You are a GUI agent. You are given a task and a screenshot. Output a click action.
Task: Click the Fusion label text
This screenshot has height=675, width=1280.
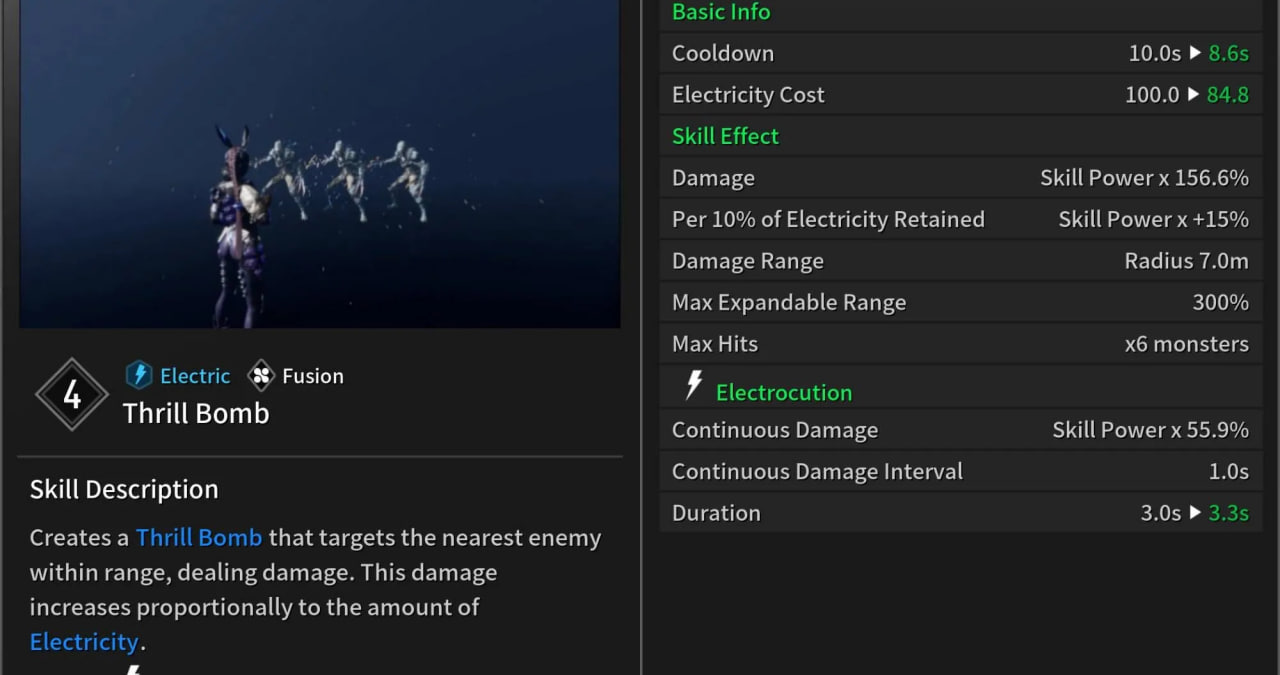[313, 376]
